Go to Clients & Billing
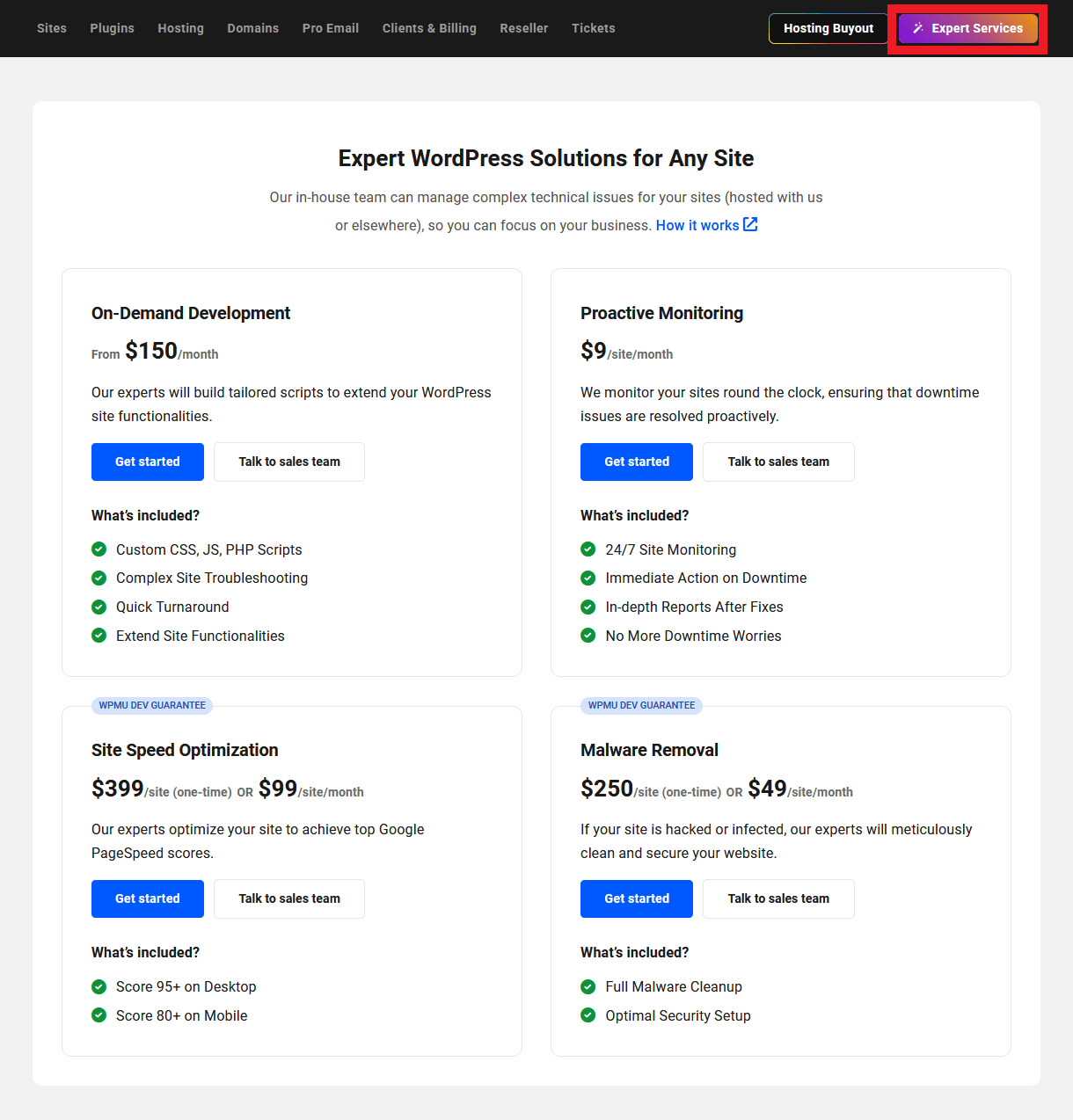Viewport: 1073px width, 1120px height. click(x=429, y=28)
